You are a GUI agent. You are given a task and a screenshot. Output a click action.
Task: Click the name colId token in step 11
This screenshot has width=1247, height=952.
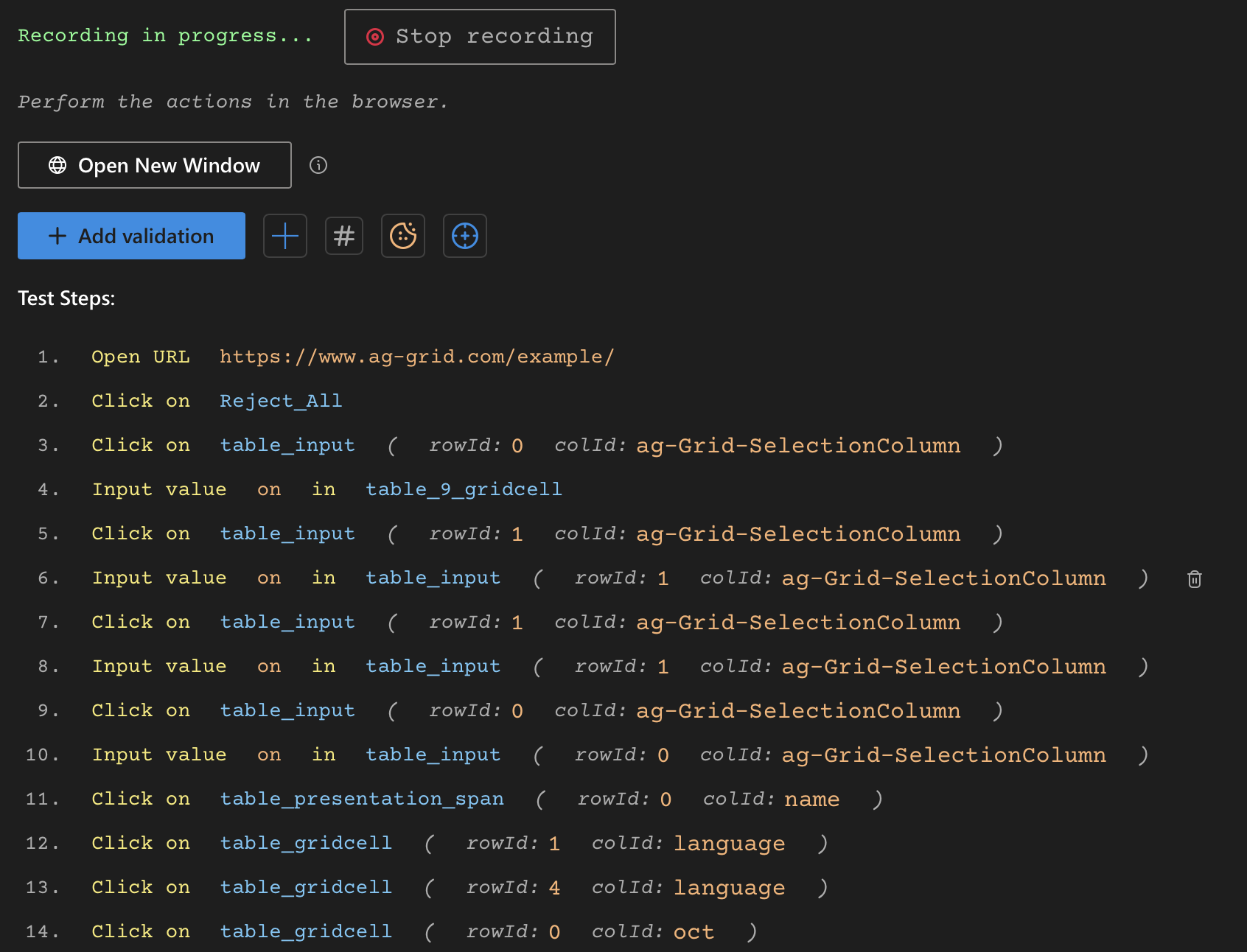(x=811, y=799)
